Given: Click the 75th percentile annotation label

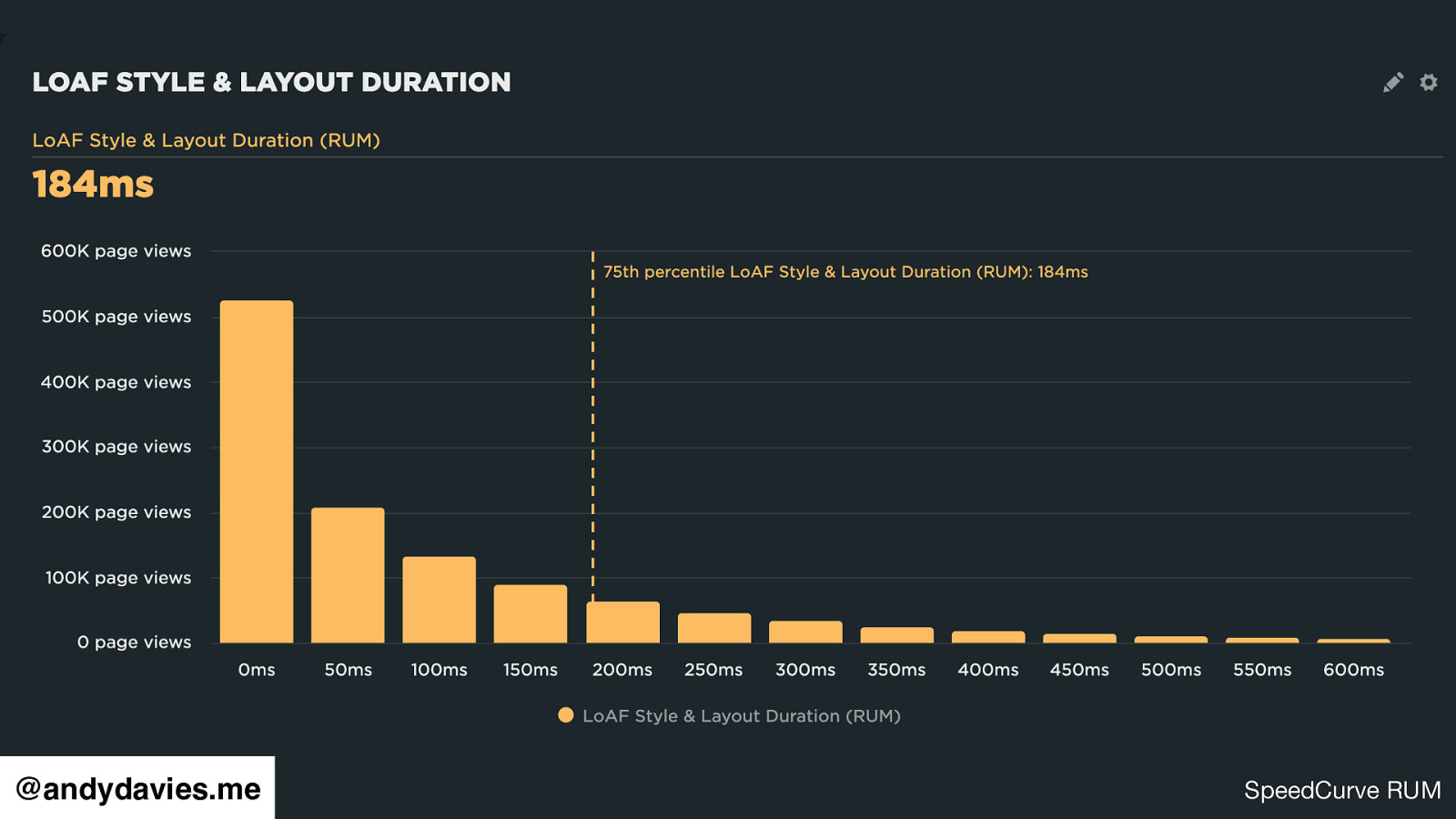Looking at the screenshot, I should (x=845, y=272).
